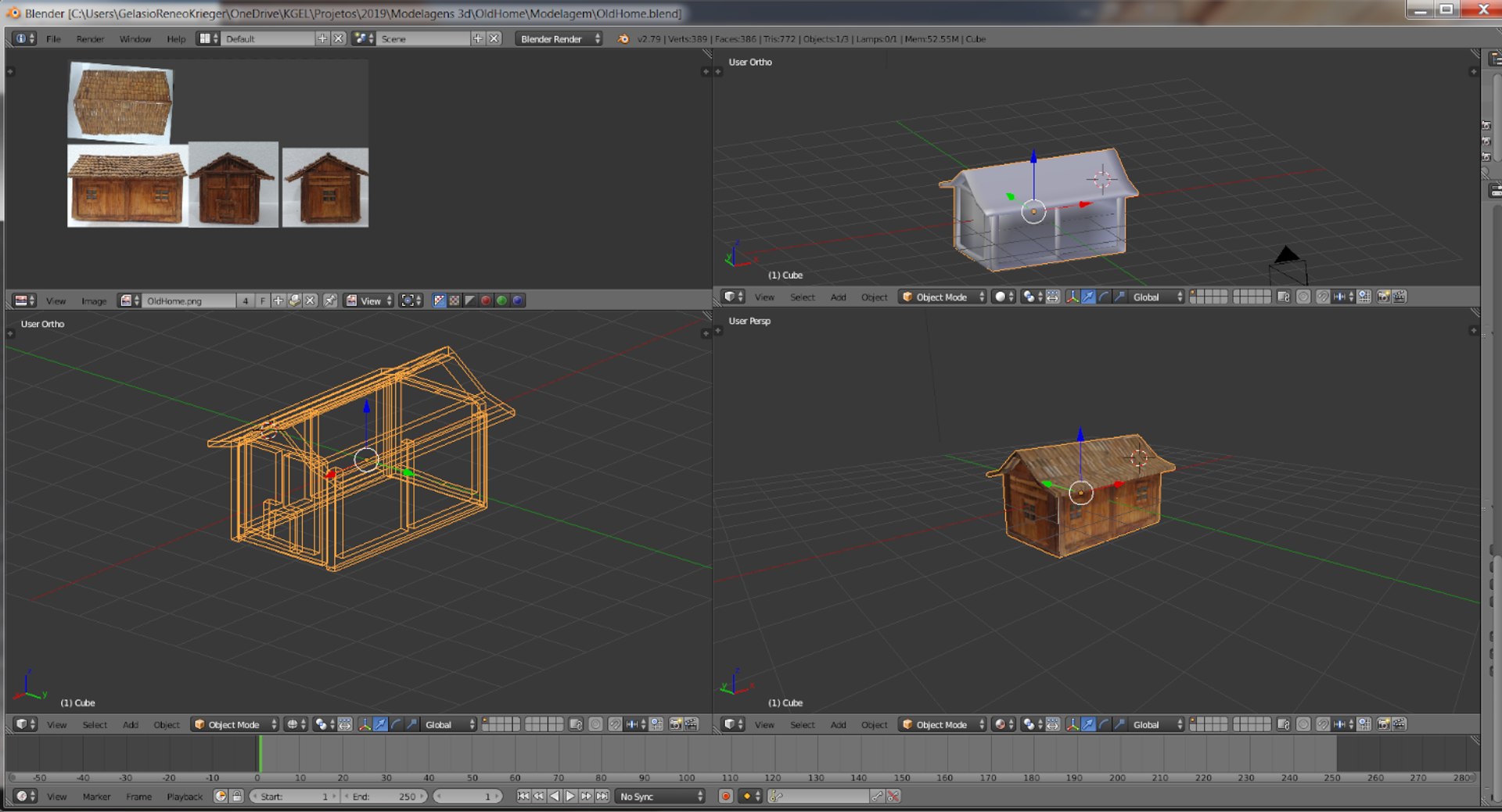Render OpenGL animation in top-right viewport

[x=1400, y=297]
